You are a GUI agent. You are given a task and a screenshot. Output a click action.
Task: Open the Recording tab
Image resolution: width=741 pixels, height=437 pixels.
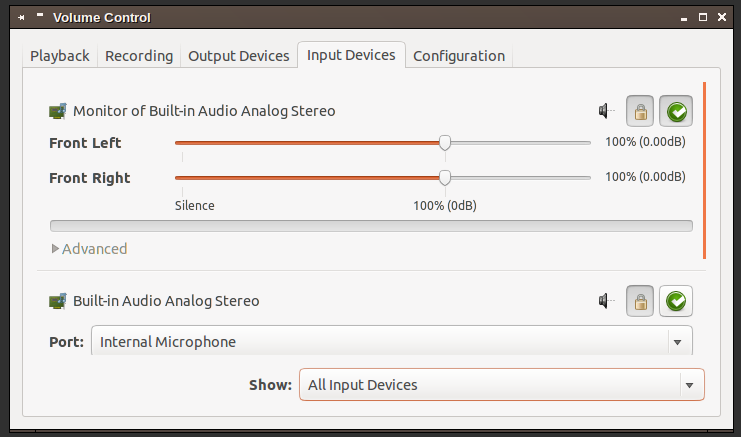point(139,56)
